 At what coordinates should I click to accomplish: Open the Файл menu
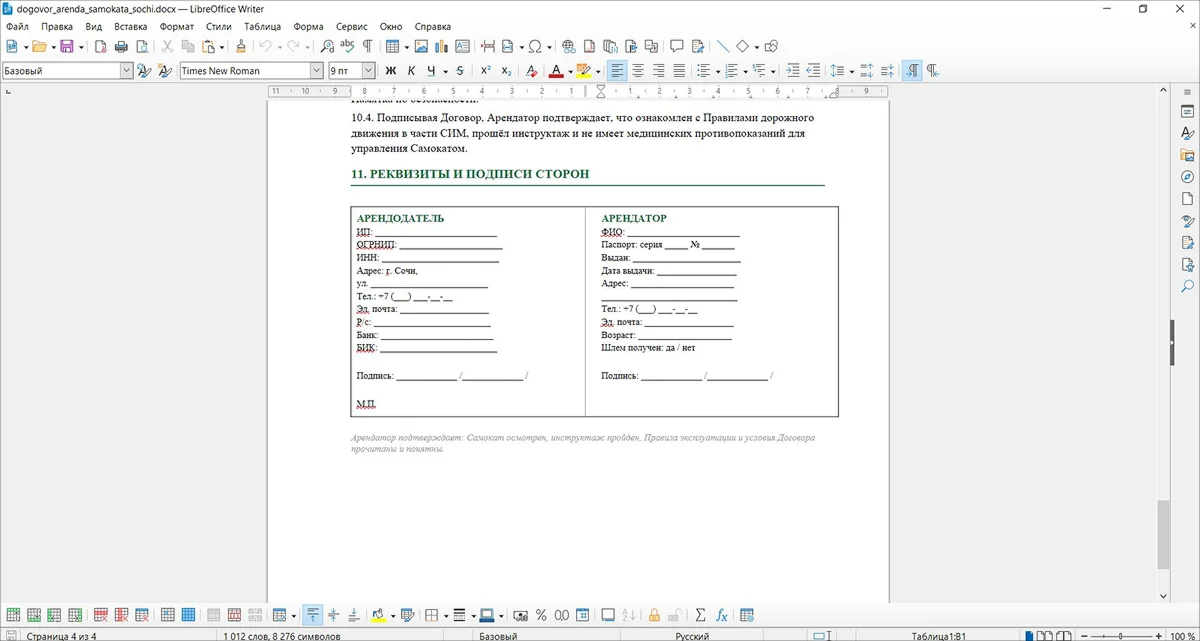click(17, 27)
